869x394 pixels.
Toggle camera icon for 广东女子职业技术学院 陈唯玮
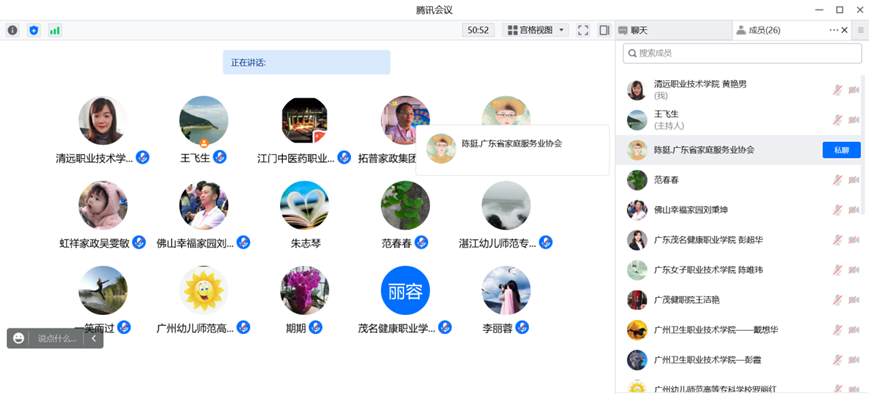click(x=853, y=270)
